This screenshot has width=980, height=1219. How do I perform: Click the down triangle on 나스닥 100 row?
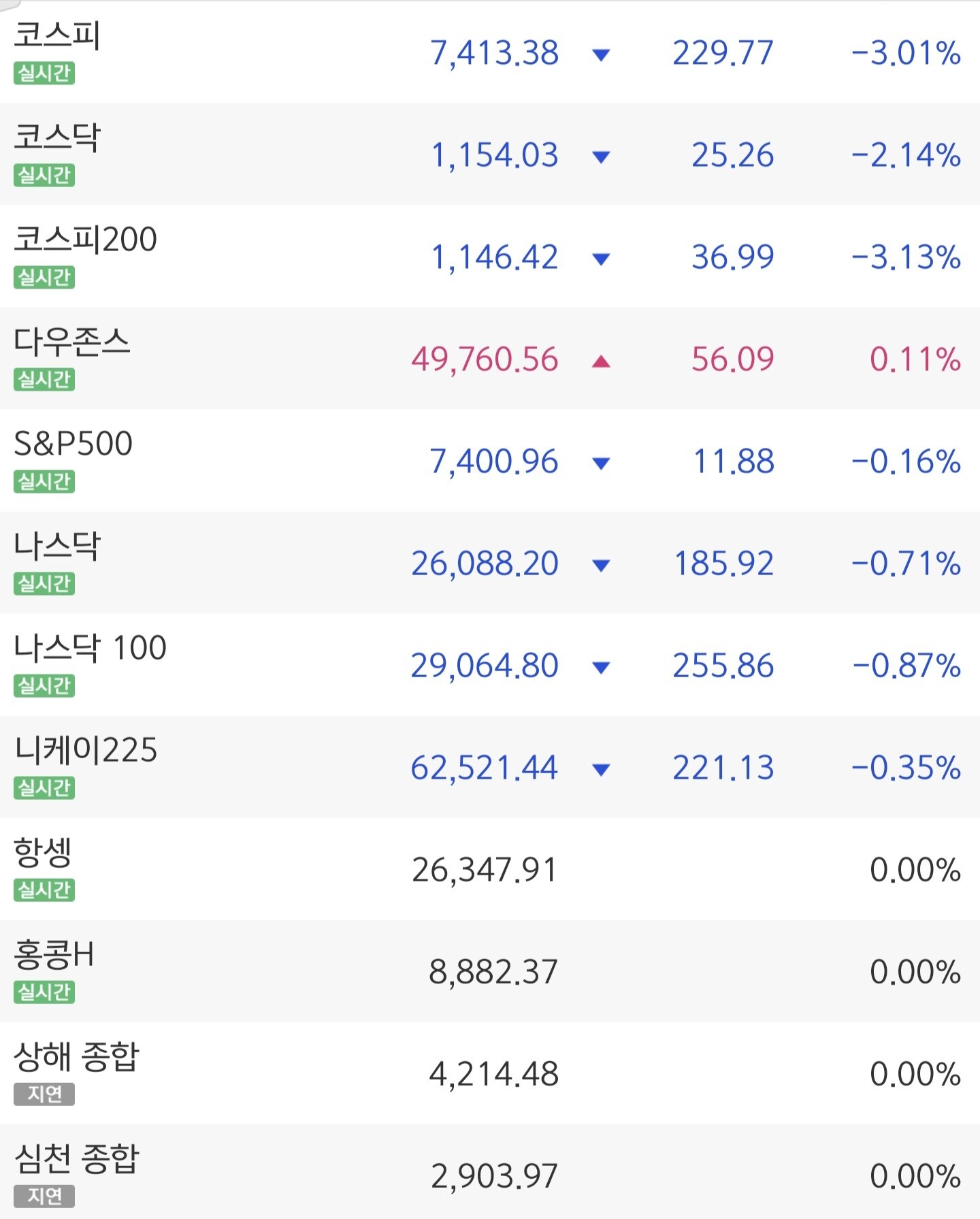click(x=601, y=668)
